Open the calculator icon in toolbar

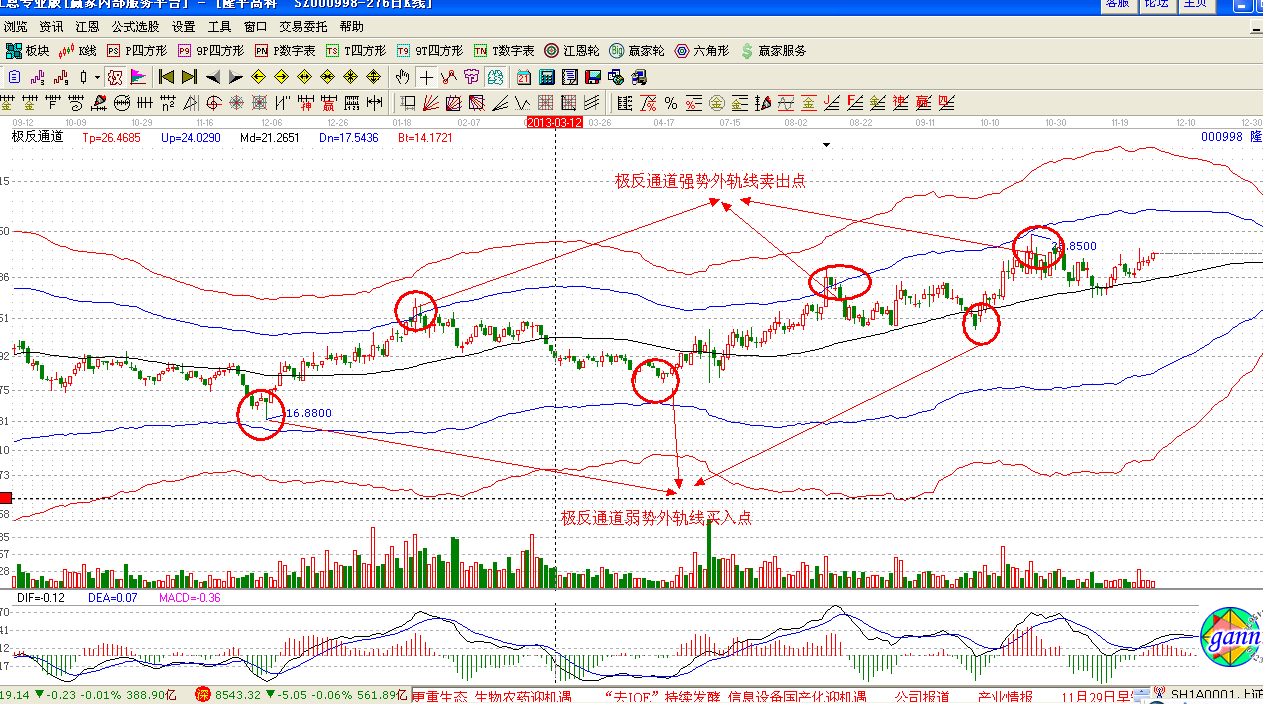click(x=547, y=77)
